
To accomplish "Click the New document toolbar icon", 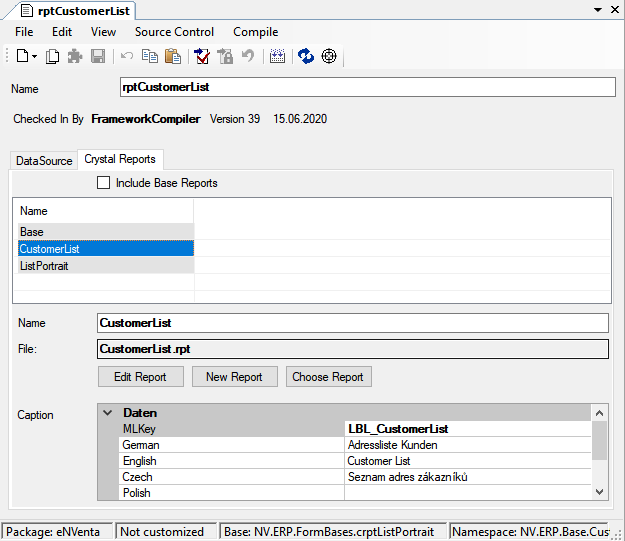I will pyautogui.click(x=22, y=56).
